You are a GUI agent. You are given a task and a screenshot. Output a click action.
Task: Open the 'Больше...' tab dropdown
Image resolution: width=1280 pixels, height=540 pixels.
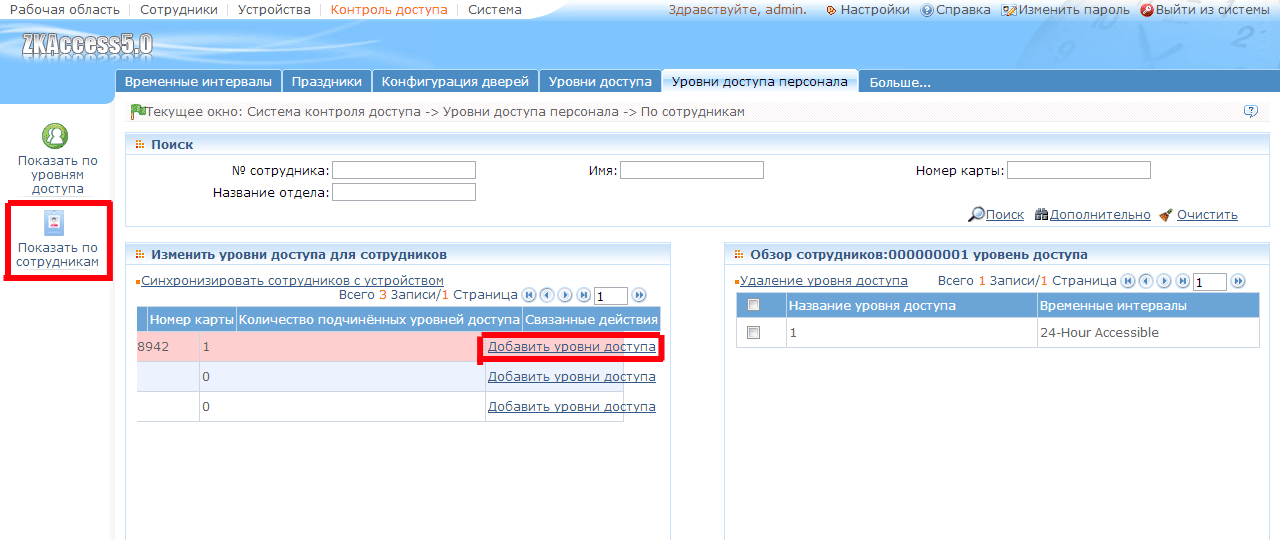coord(900,82)
